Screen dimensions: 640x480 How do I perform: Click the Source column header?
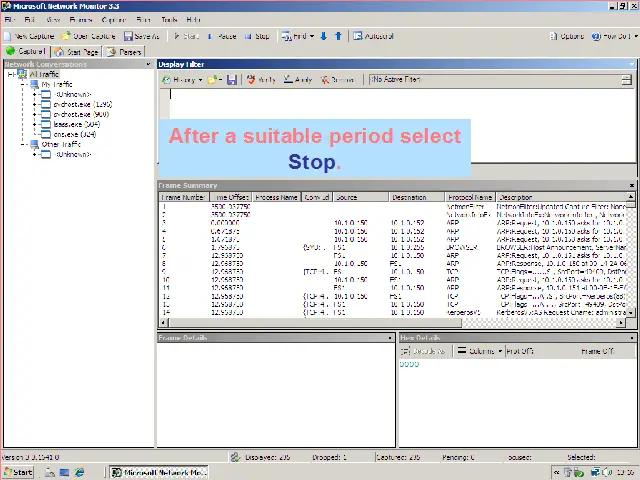[360, 197]
